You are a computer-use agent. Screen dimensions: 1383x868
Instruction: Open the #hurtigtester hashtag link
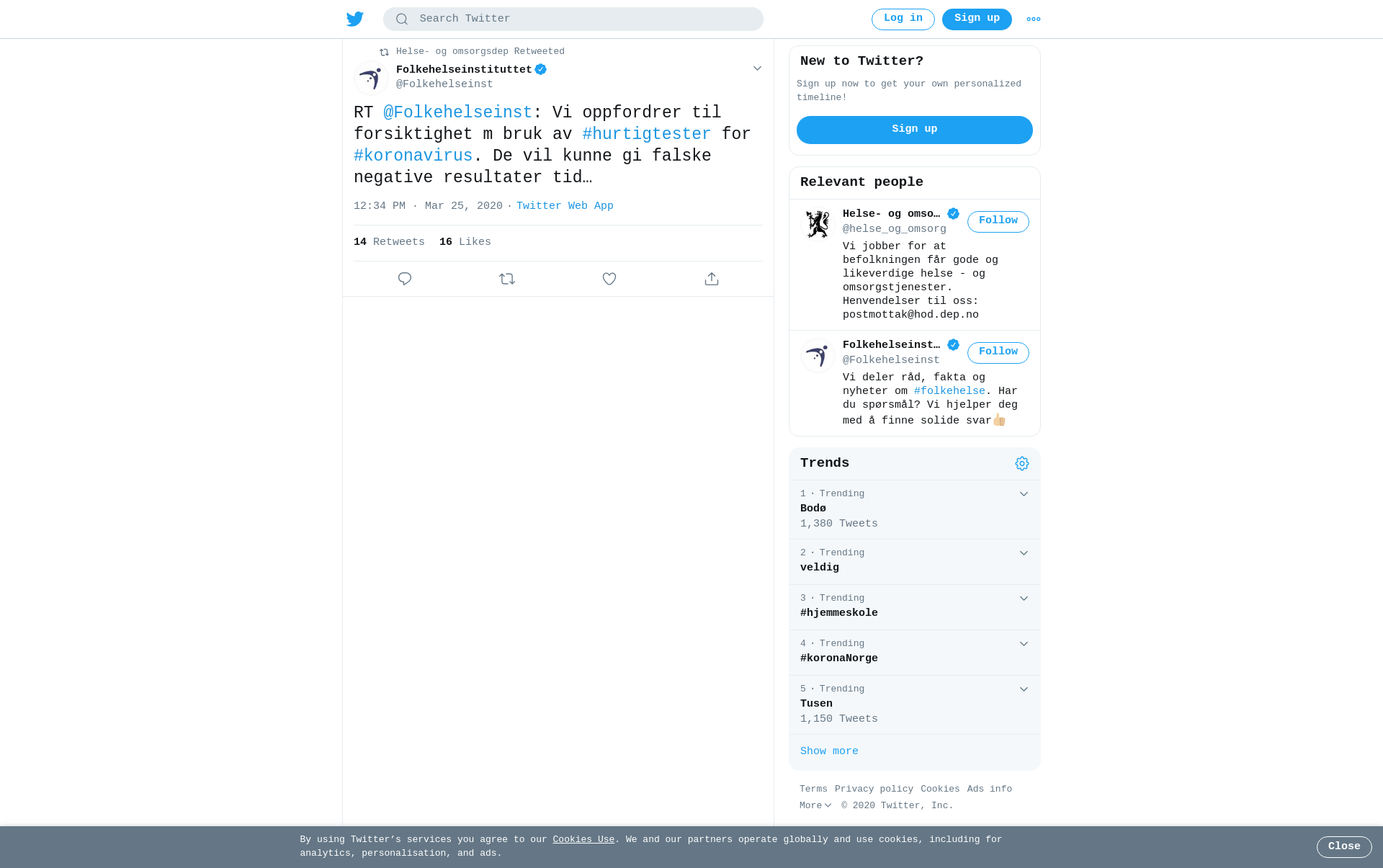646,134
